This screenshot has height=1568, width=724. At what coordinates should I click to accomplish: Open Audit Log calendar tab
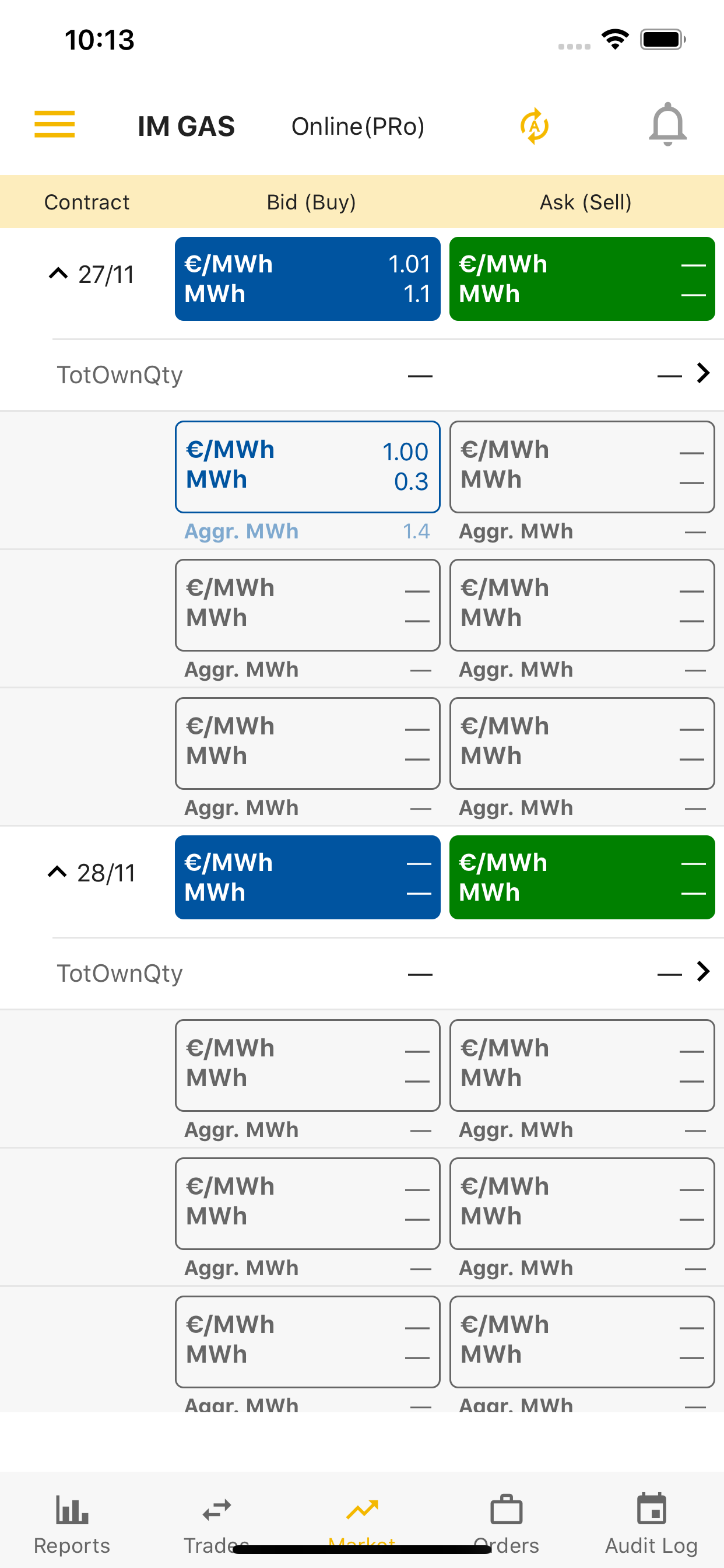pos(651,1510)
